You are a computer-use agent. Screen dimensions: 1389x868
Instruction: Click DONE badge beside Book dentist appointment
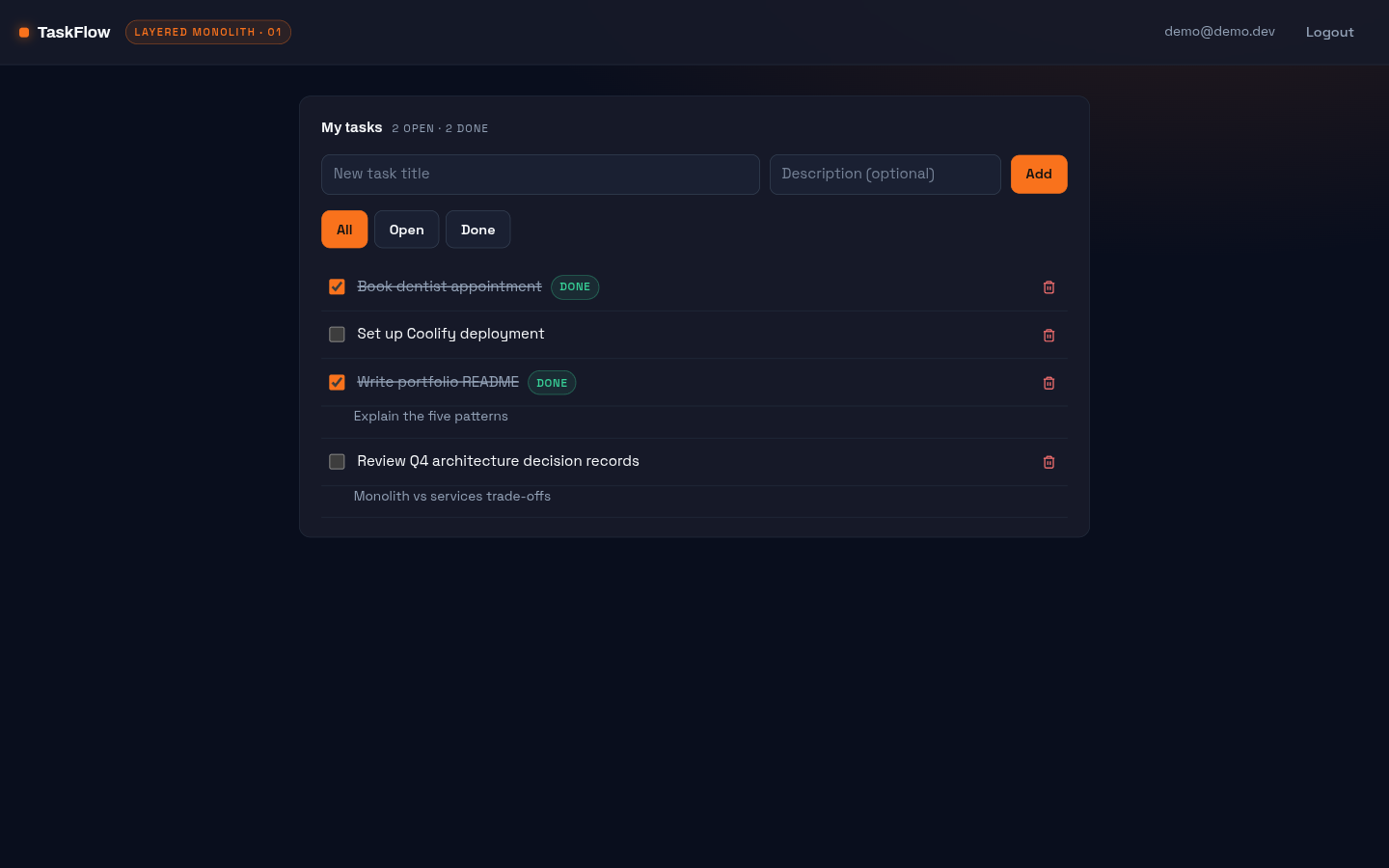coord(575,287)
